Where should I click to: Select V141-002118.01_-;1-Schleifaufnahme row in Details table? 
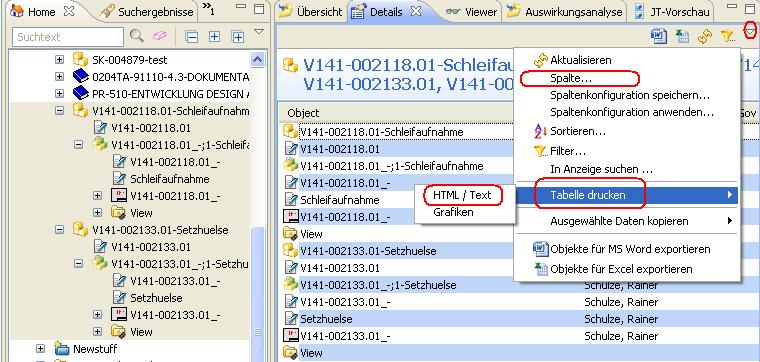tap(392, 166)
